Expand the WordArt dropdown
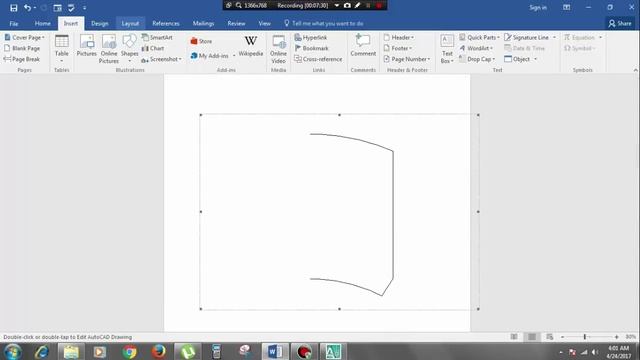Image resolution: width=640 pixels, height=360 pixels. click(491, 49)
